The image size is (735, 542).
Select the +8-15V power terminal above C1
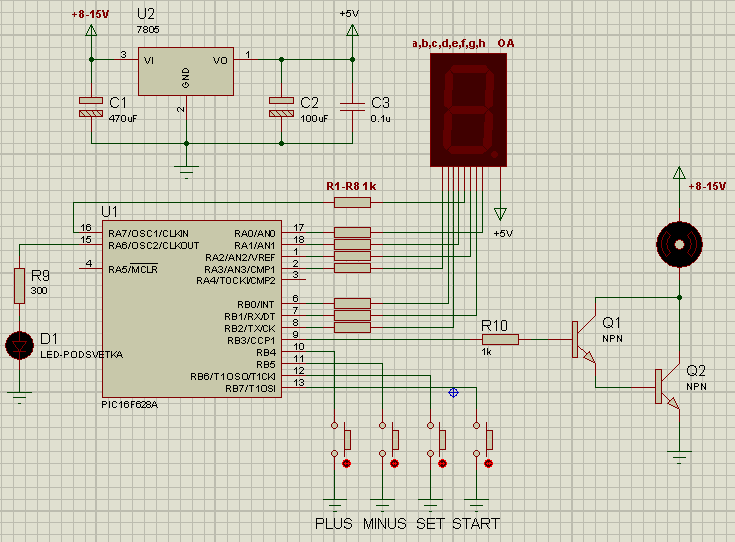(91, 32)
